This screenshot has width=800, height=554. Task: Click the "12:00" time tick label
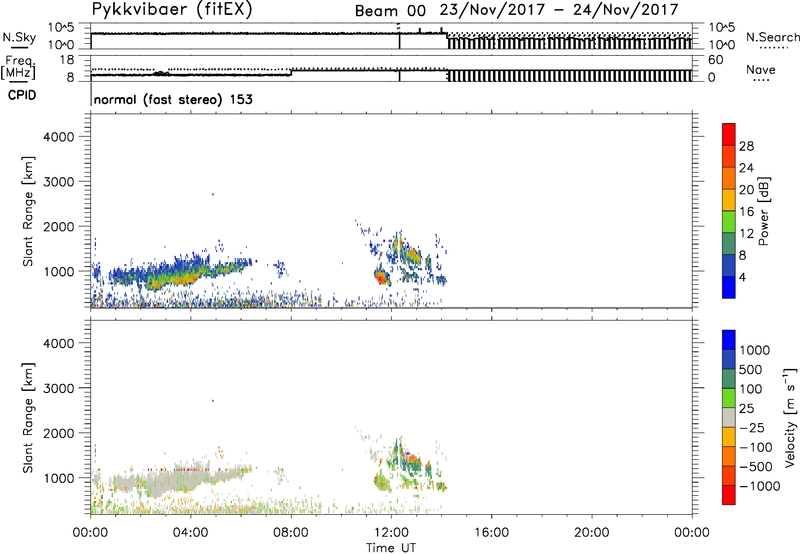tap(391, 533)
